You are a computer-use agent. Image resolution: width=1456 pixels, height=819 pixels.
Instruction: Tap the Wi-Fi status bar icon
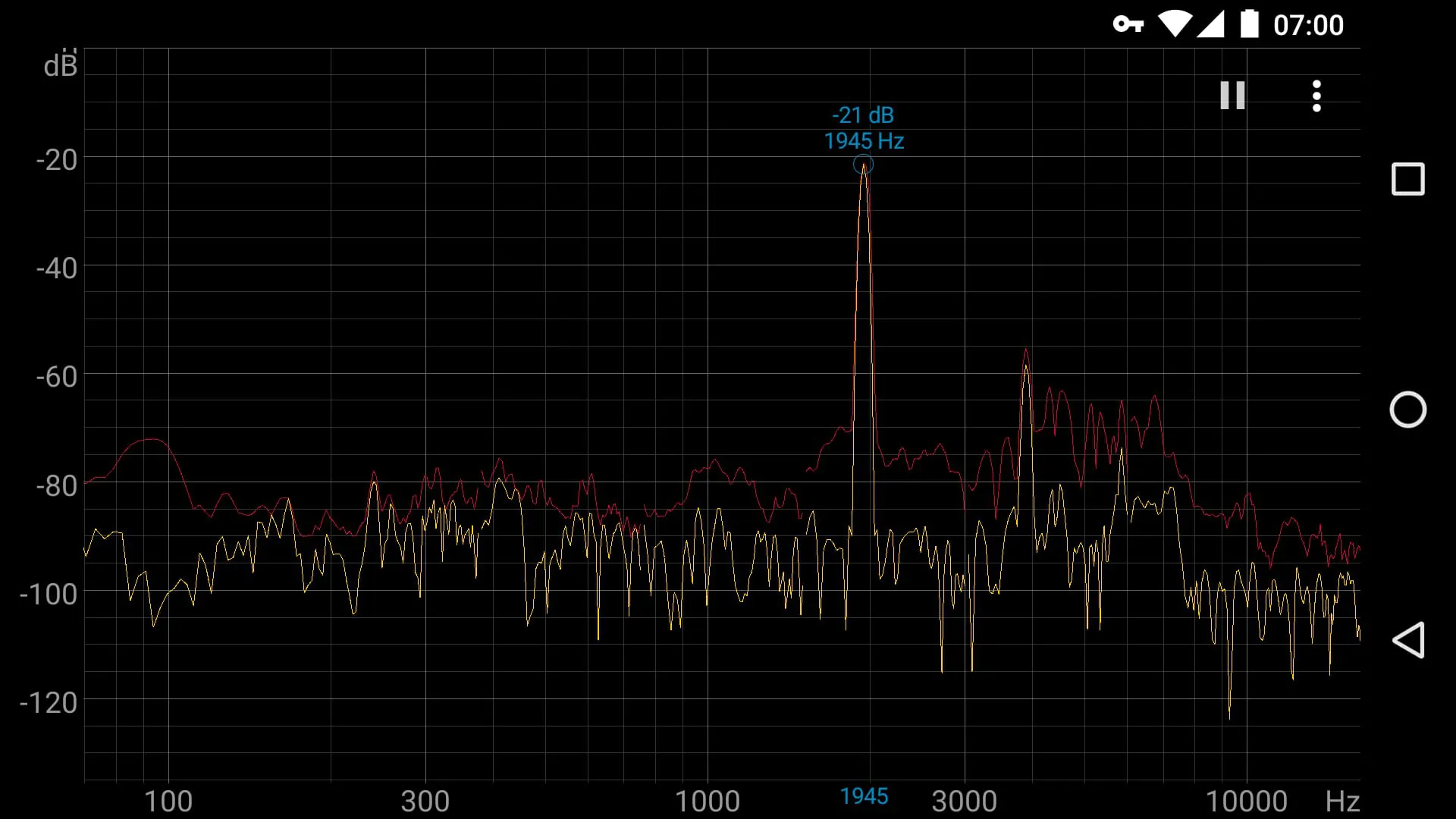click(x=1174, y=24)
